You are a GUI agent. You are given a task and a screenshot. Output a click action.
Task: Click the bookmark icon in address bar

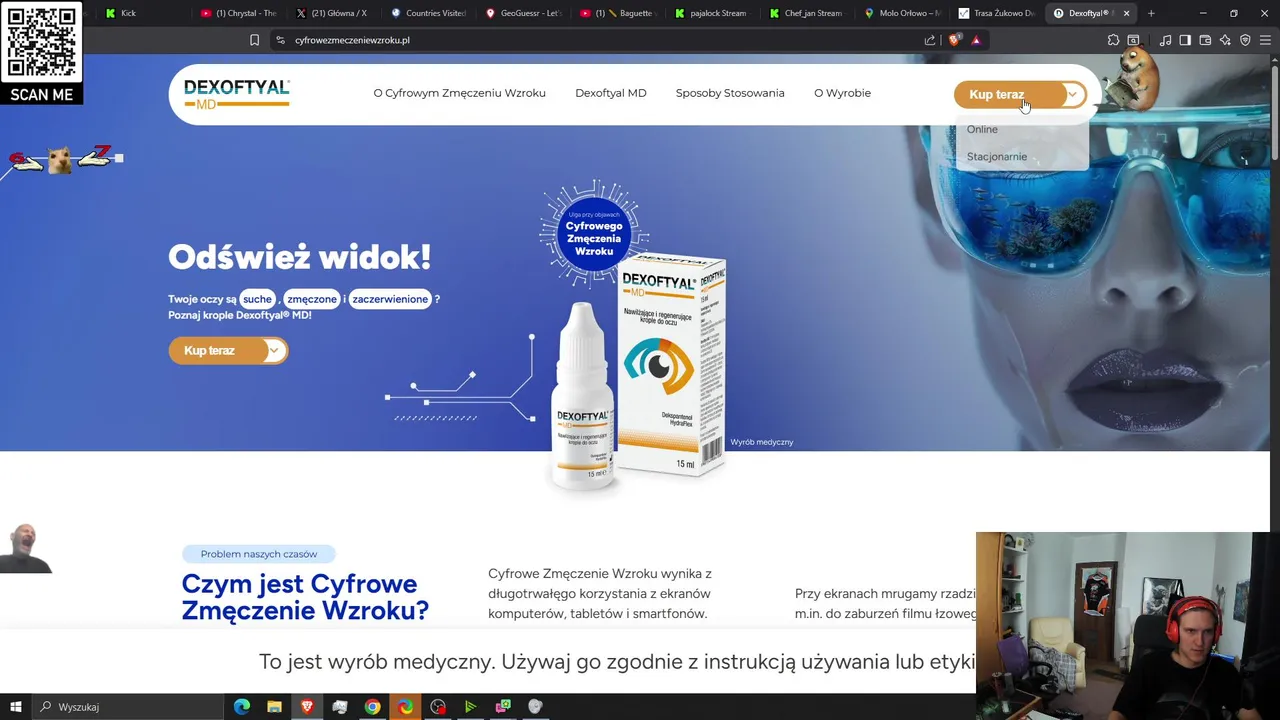254,40
